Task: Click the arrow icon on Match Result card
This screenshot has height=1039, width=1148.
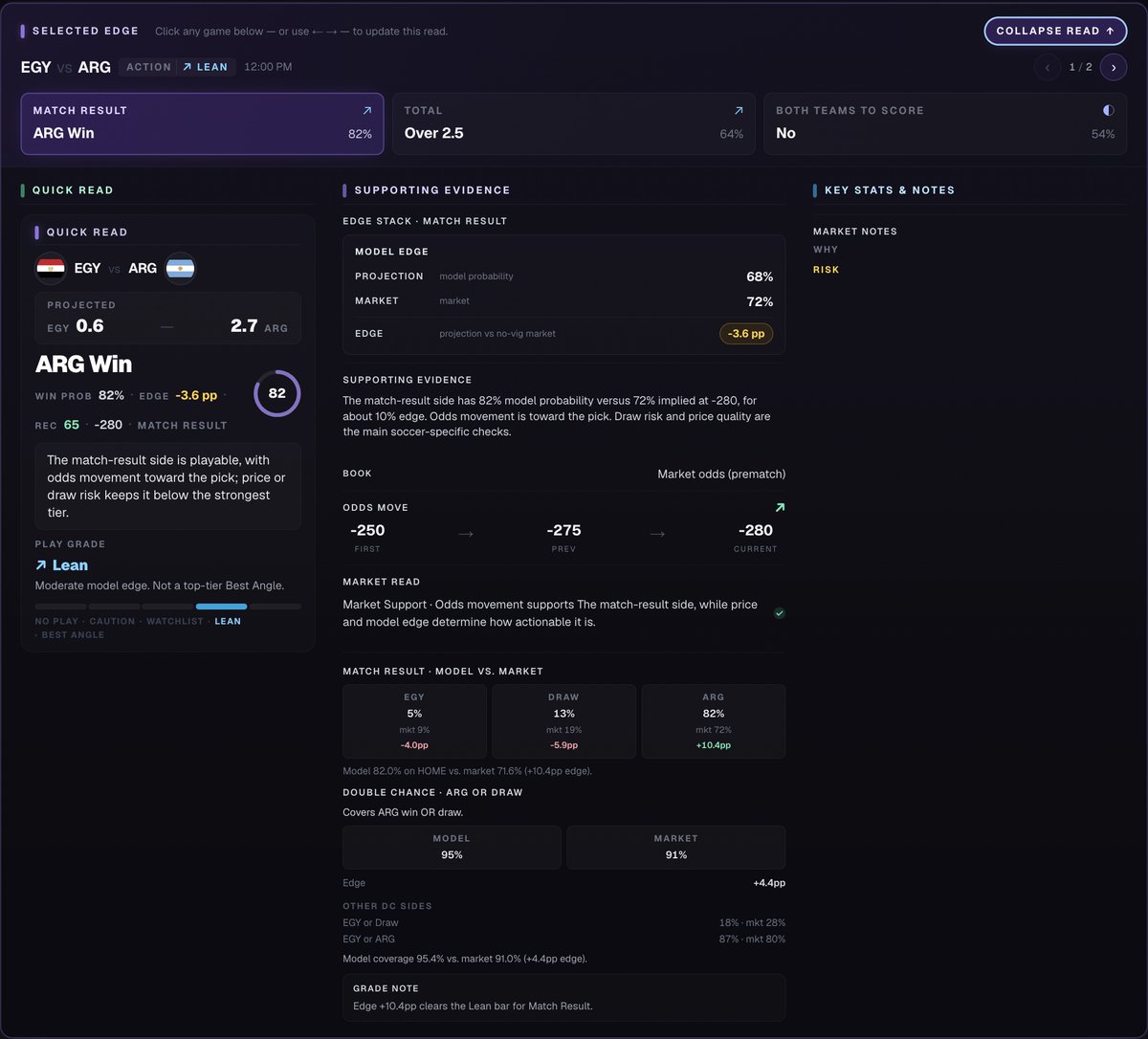Action: [366, 111]
